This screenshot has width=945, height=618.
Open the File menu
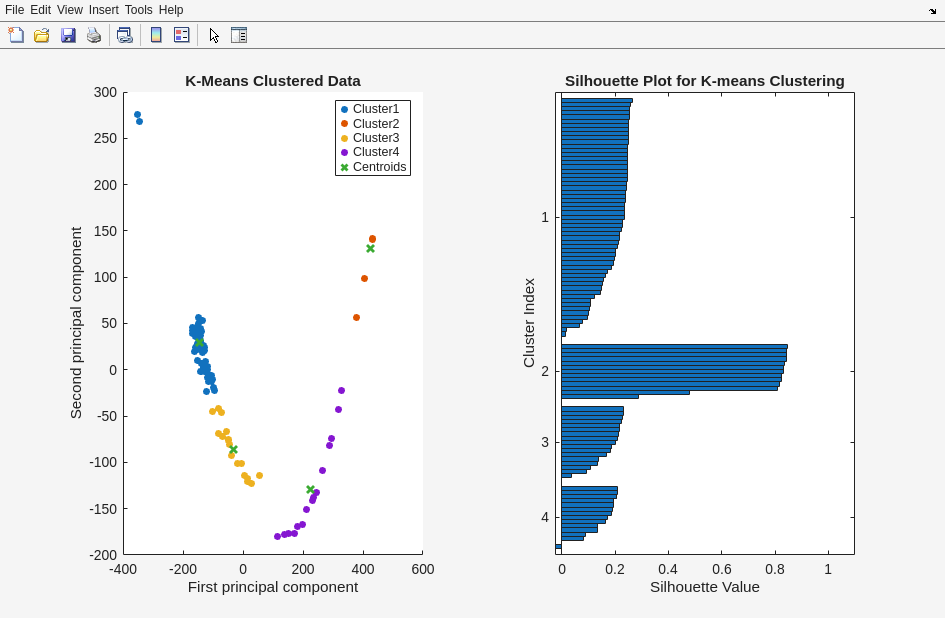point(14,10)
